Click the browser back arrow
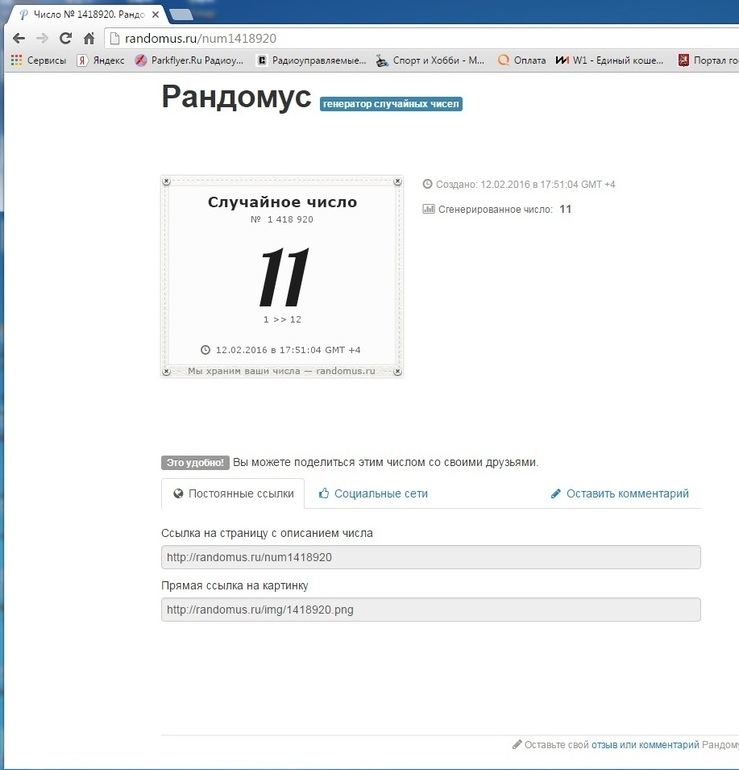The width and height of the screenshot is (739, 770). [17, 38]
